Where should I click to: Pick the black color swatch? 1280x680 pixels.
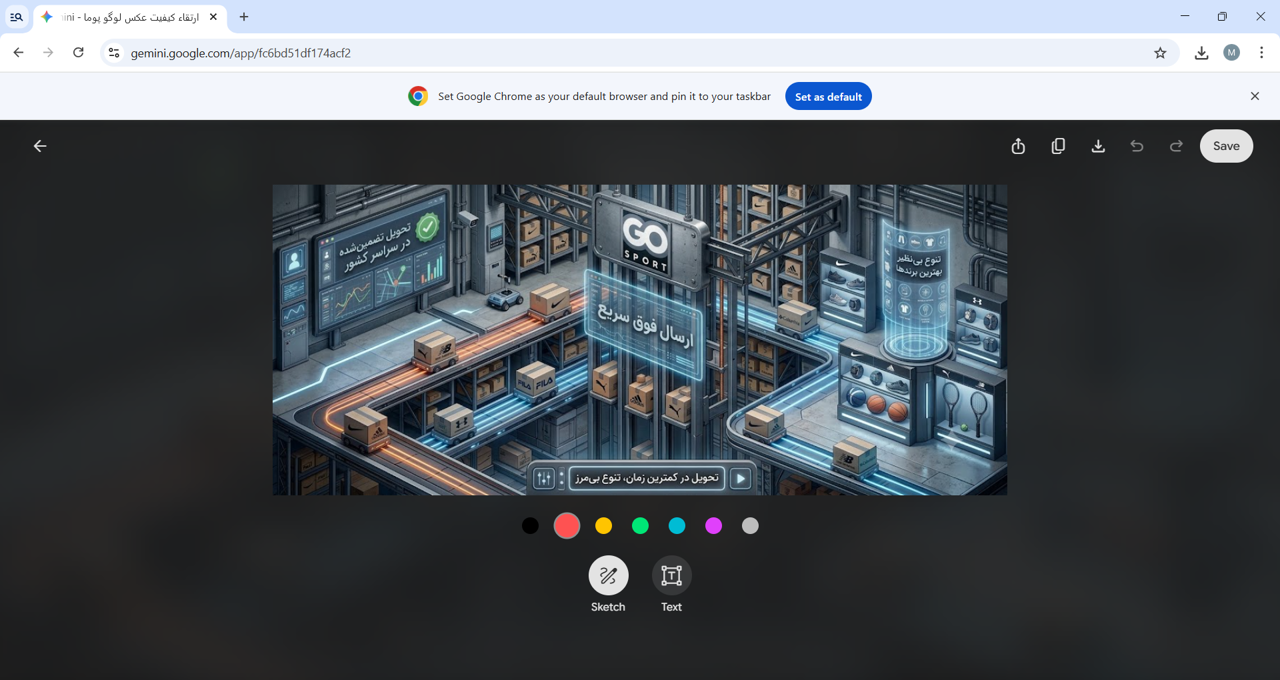(x=530, y=526)
